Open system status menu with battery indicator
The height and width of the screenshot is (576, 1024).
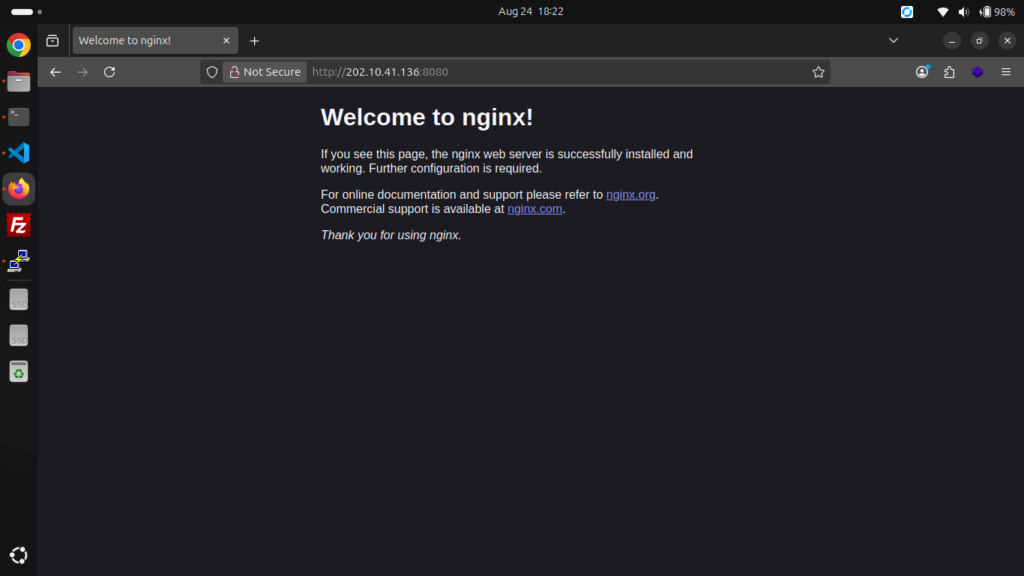[x=976, y=12]
